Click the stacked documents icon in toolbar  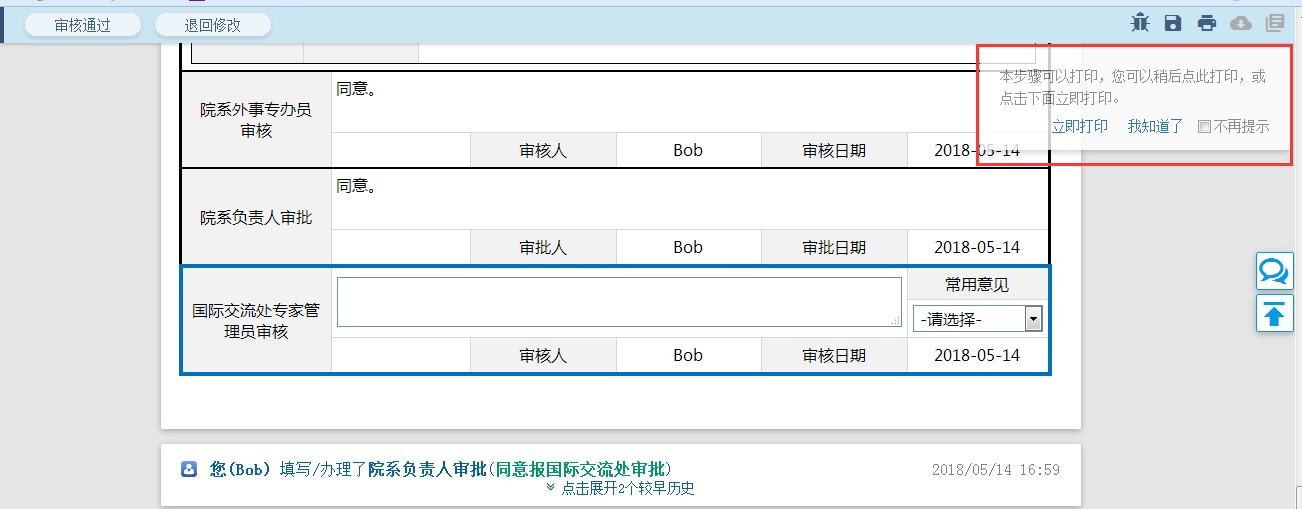[1274, 23]
